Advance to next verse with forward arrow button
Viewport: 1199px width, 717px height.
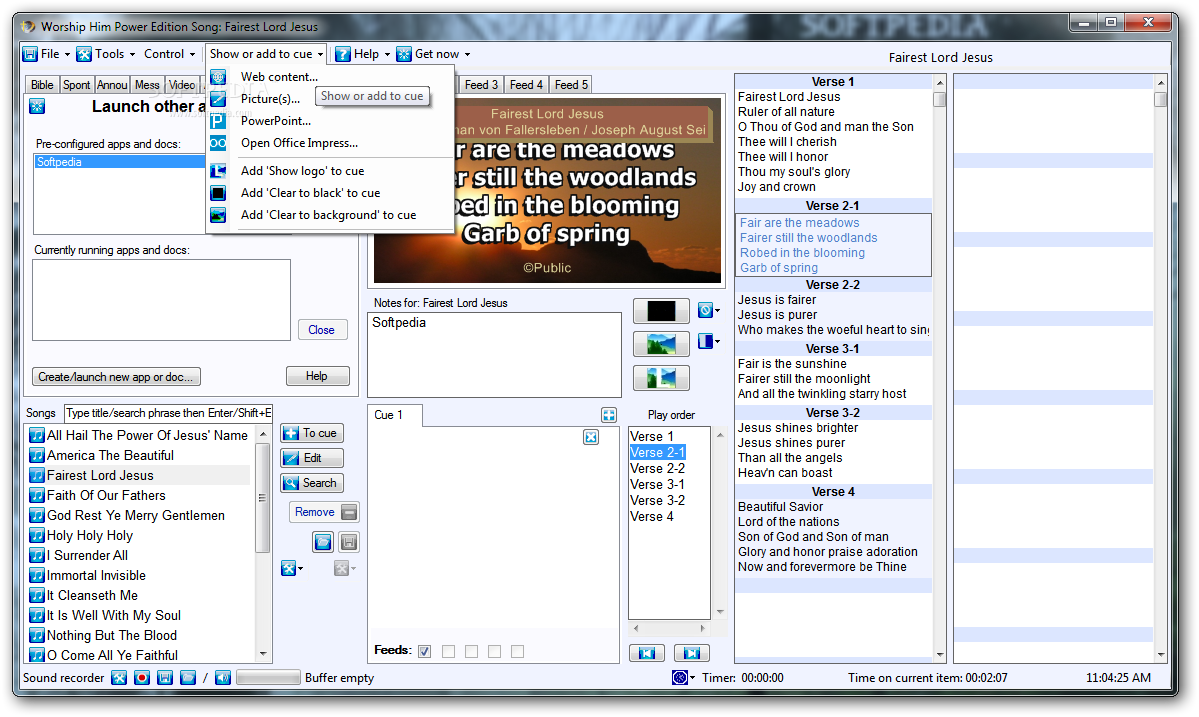tap(691, 653)
